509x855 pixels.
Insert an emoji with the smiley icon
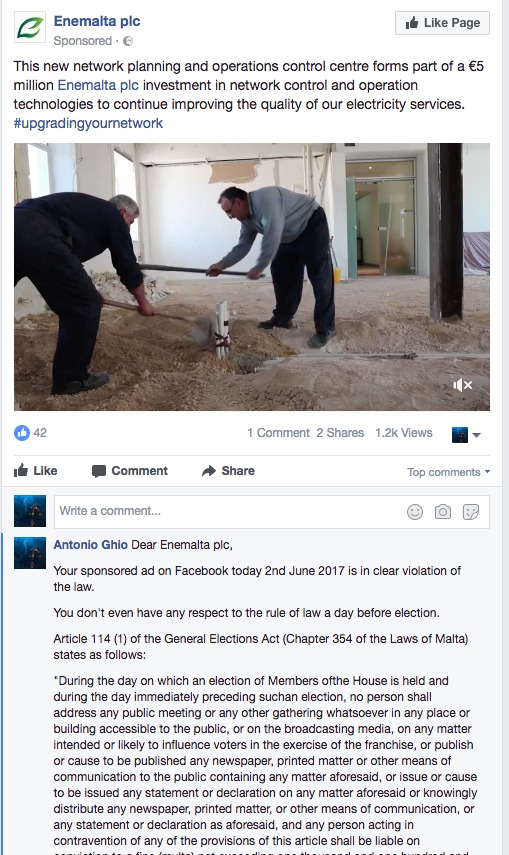click(415, 511)
